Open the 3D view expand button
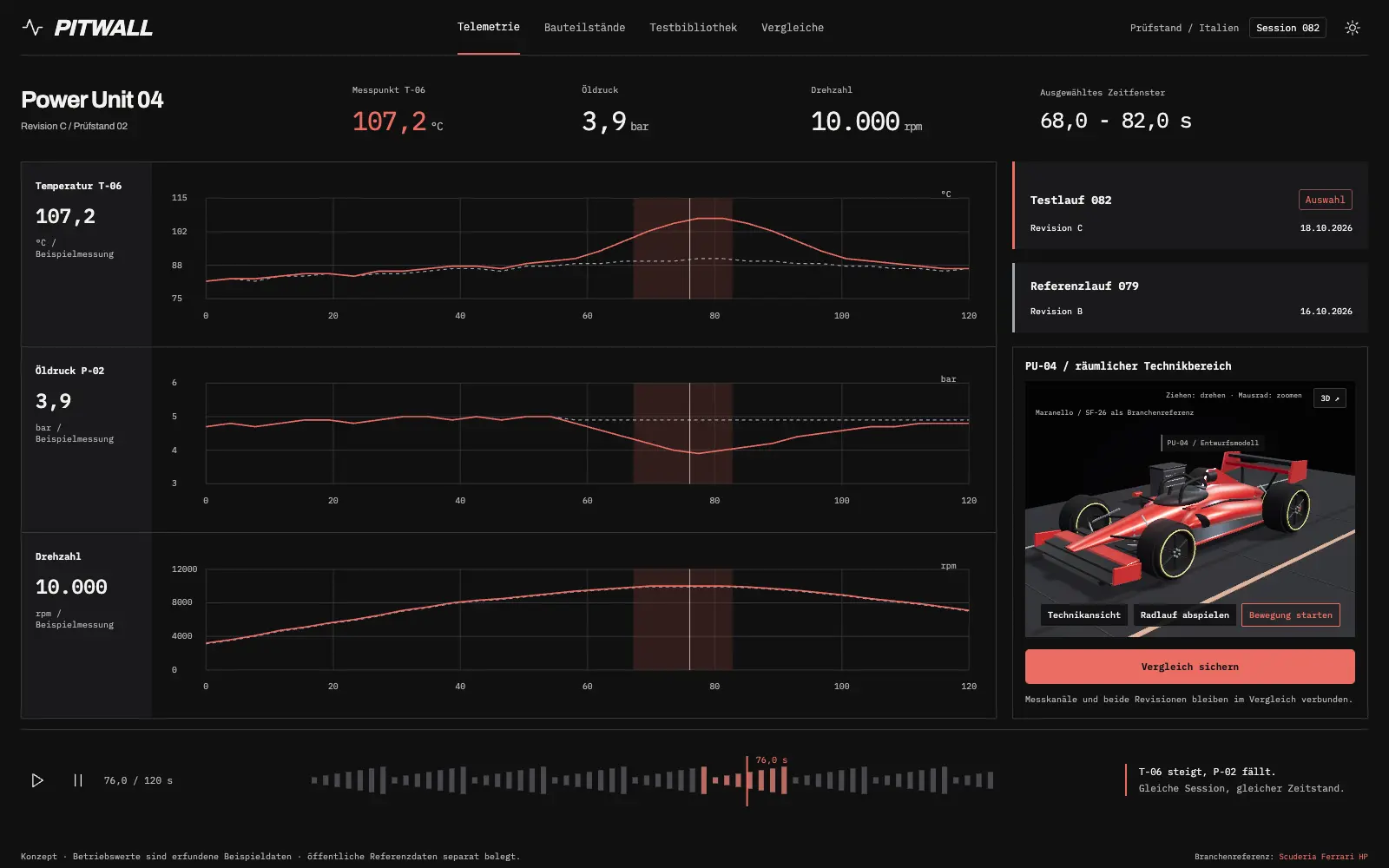Image resolution: width=1389 pixels, height=868 pixels. 1329,398
